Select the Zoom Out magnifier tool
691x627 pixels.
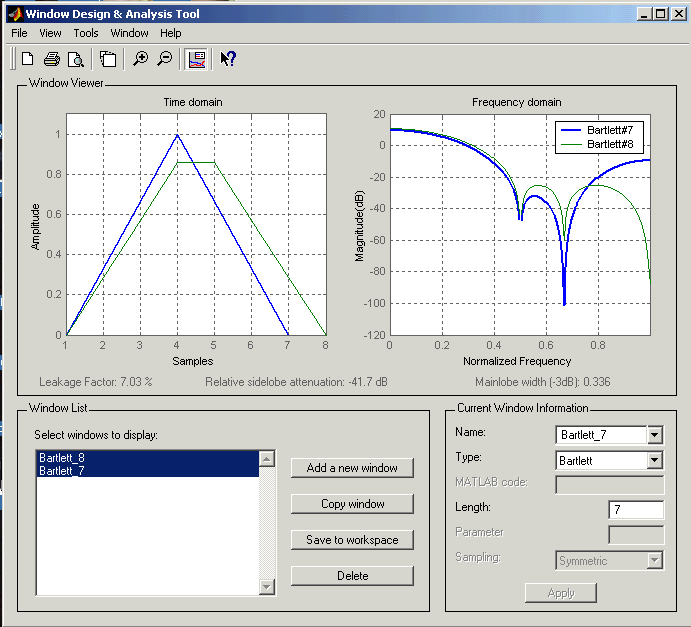pos(165,59)
